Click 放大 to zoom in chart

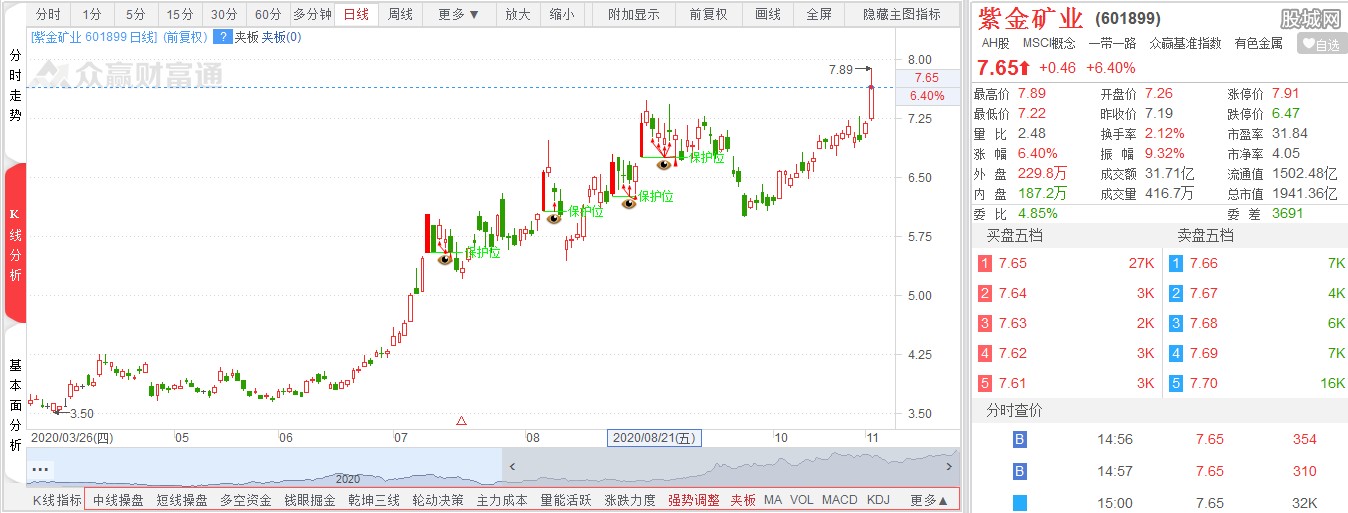[x=517, y=15]
